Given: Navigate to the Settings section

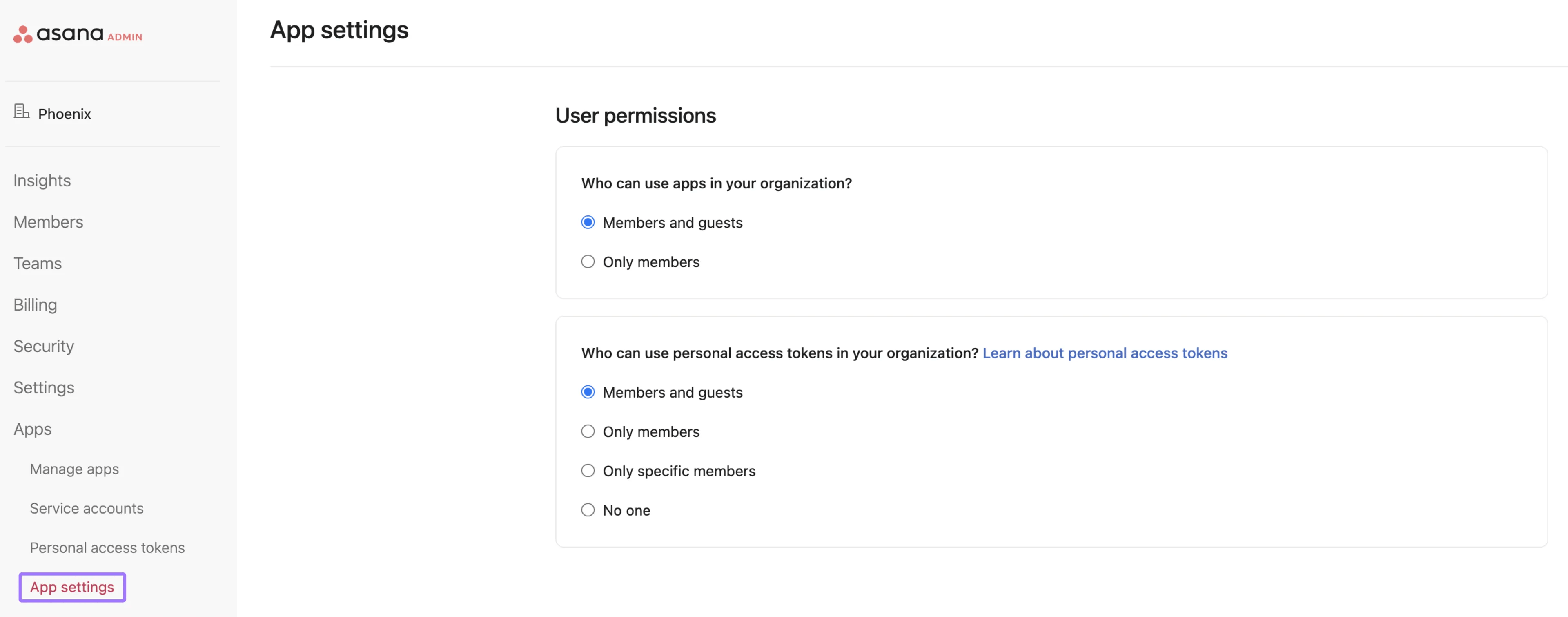Looking at the screenshot, I should click(x=44, y=387).
